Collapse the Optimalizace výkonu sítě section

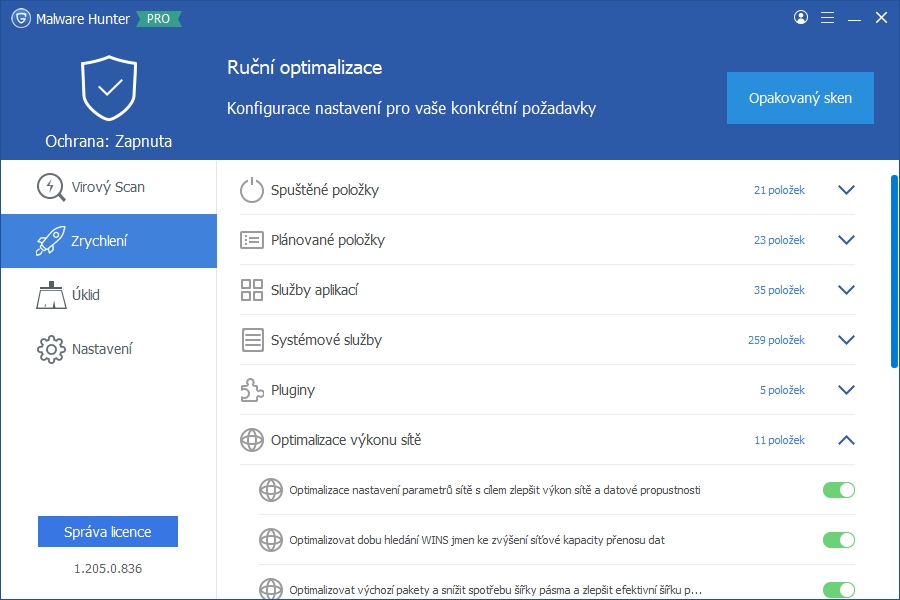point(846,440)
